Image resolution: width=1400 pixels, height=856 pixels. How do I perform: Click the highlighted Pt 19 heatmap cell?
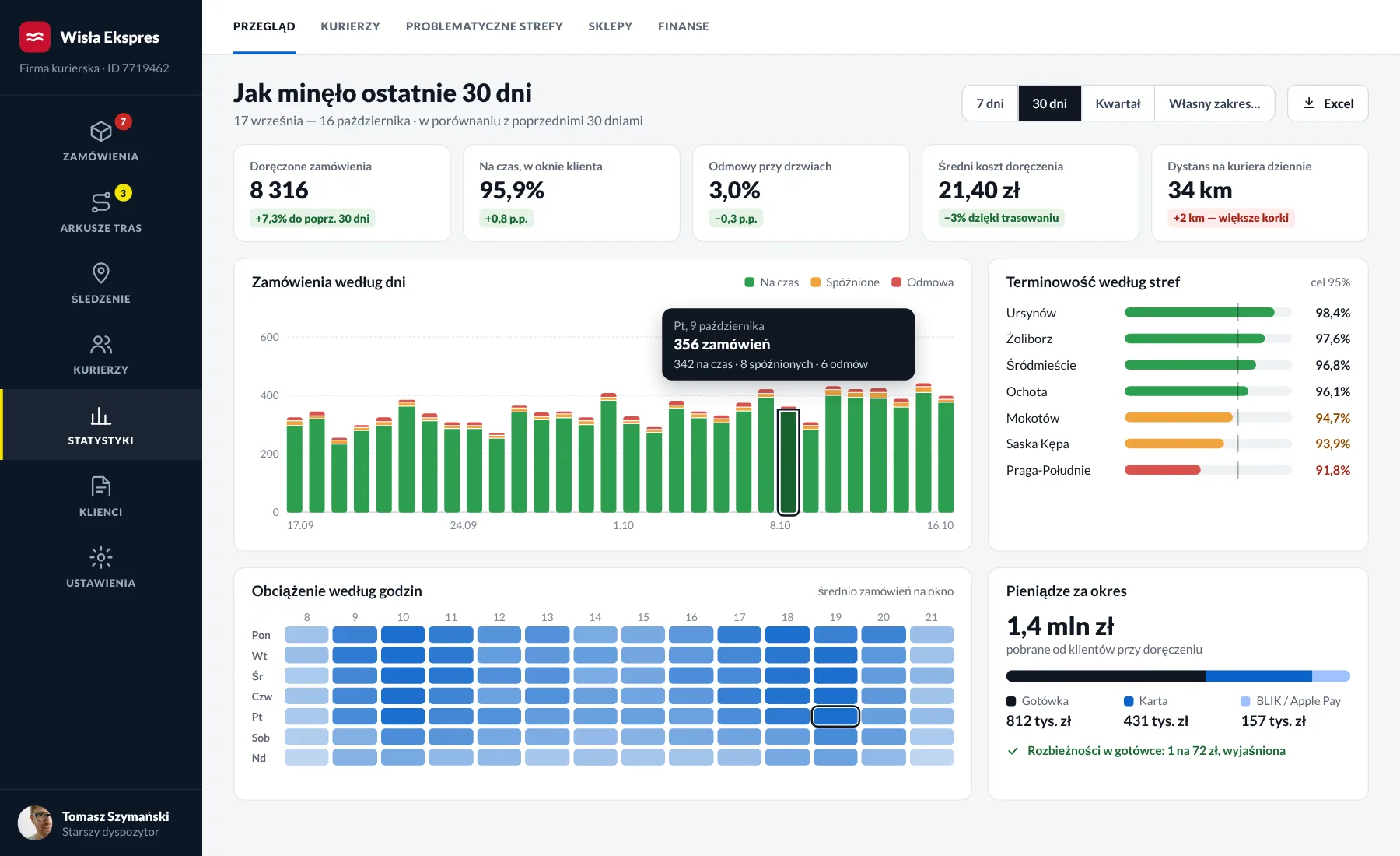[835, 716]
